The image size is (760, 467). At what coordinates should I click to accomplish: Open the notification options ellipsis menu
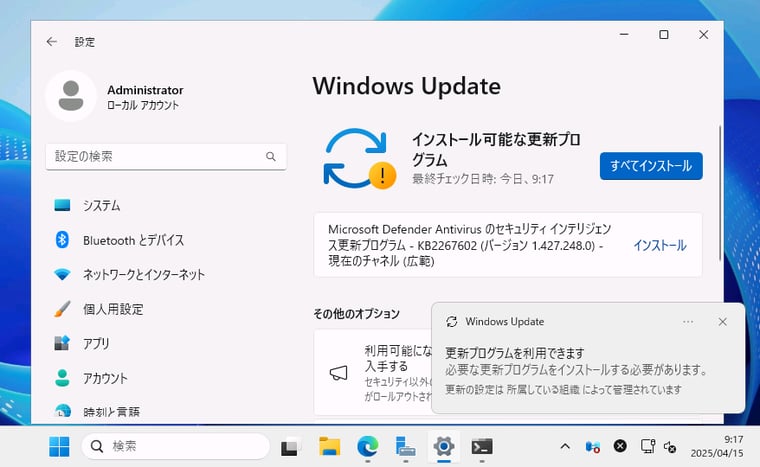click(x=688, y=322)
